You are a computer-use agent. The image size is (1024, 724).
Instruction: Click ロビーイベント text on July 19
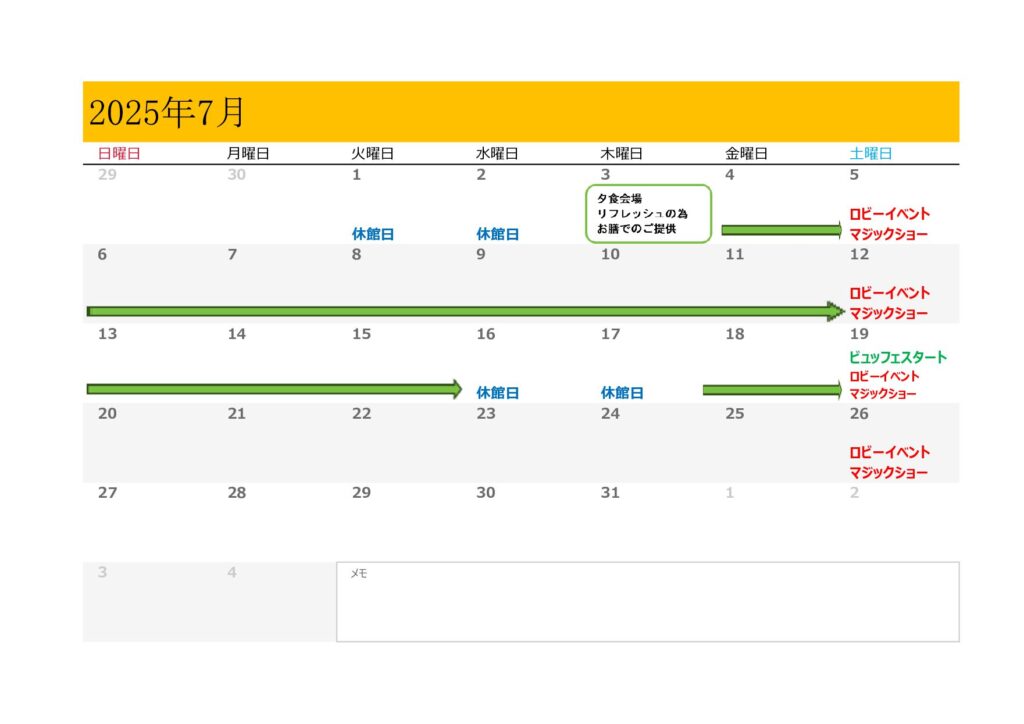pos(884,376)
